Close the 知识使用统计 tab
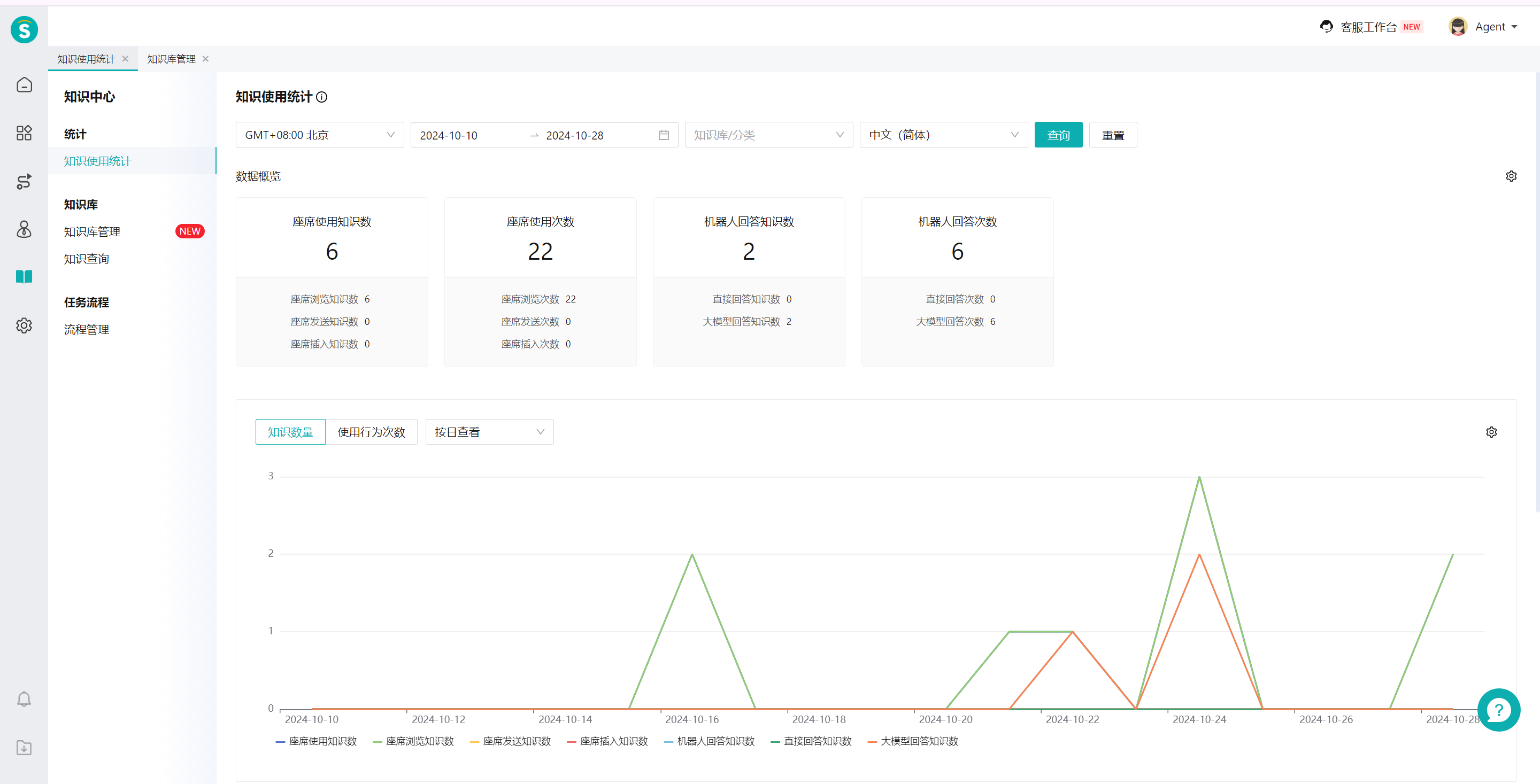Screen dimensions: 1540x784 point(125,59)
